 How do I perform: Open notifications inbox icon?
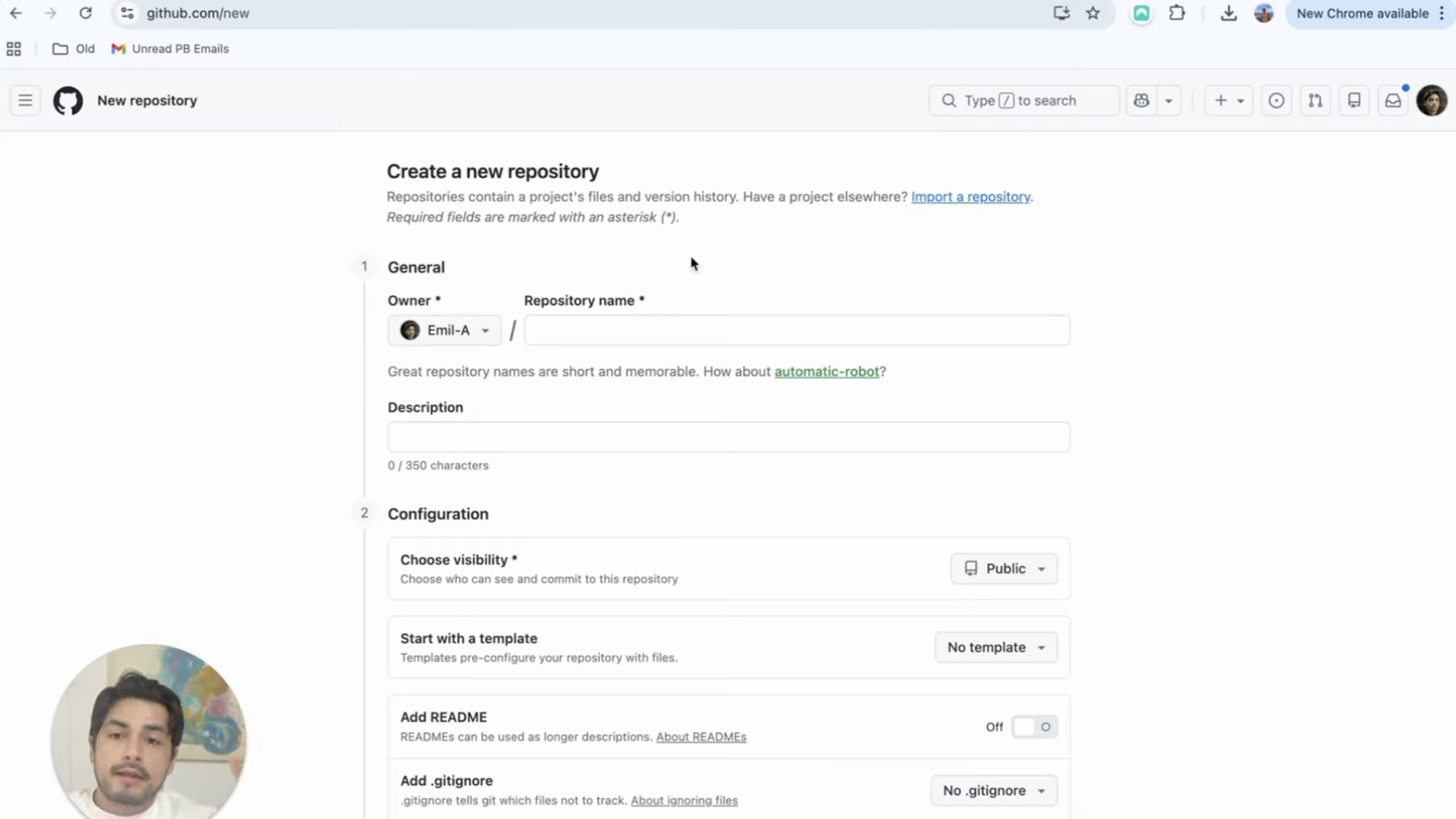point(1393,100)
